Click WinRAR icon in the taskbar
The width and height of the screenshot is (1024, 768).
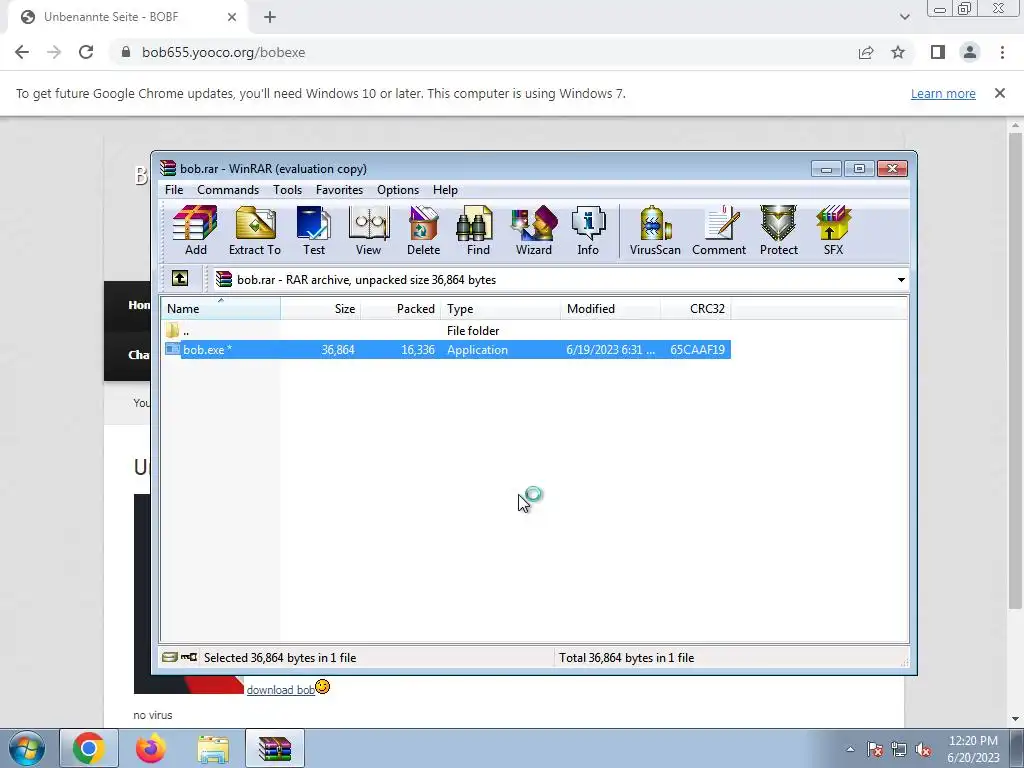(275, 748)
